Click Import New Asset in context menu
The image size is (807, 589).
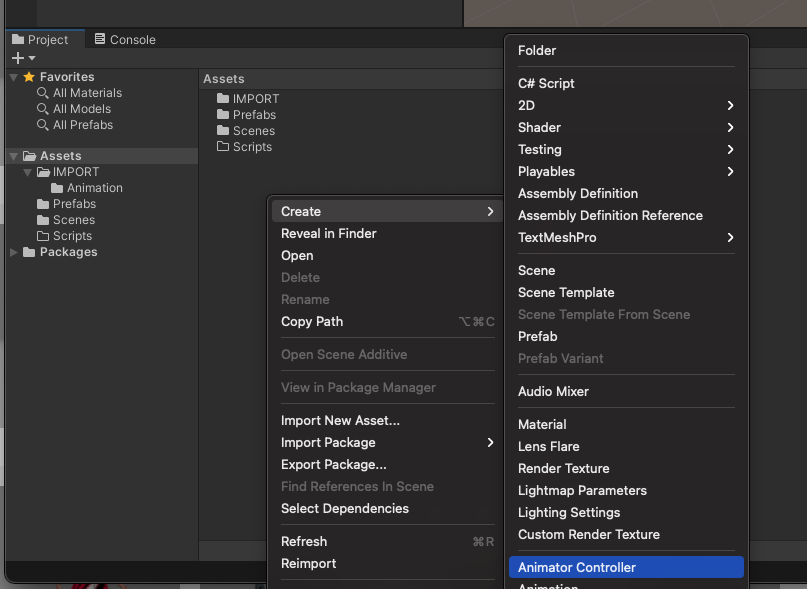click(x=340, y=420)
